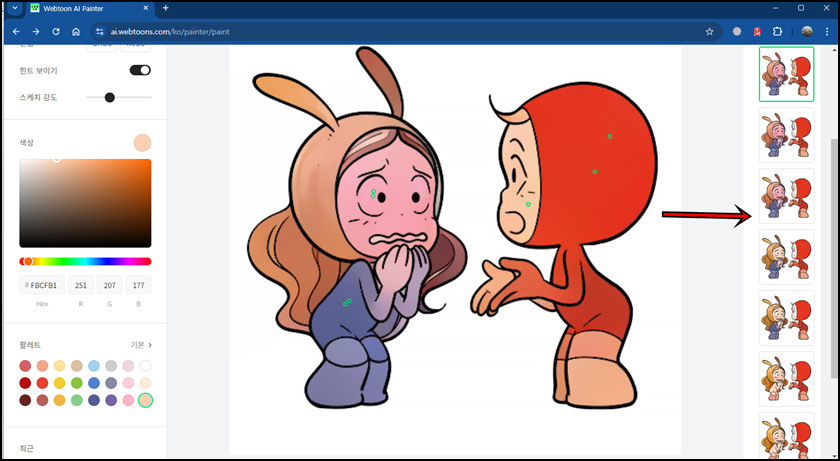Click the browser forward arrow
The image size is (840, 461).
point(36,32)
